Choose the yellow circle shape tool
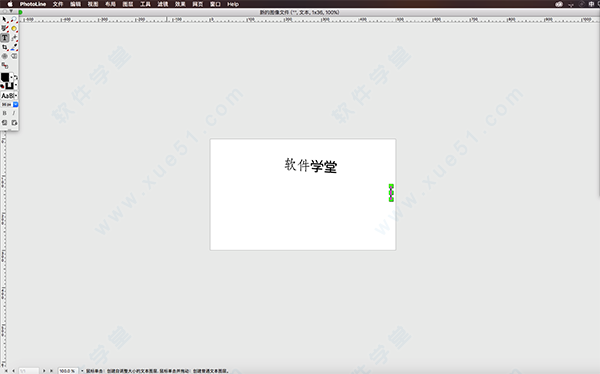This screenshot has width=600, height=374. tap(14, 29)
